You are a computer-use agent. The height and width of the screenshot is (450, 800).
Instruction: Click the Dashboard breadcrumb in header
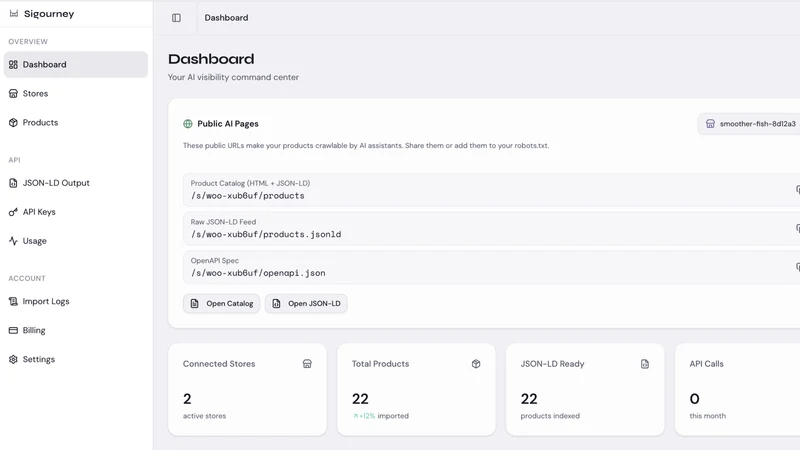pos(227,18)
